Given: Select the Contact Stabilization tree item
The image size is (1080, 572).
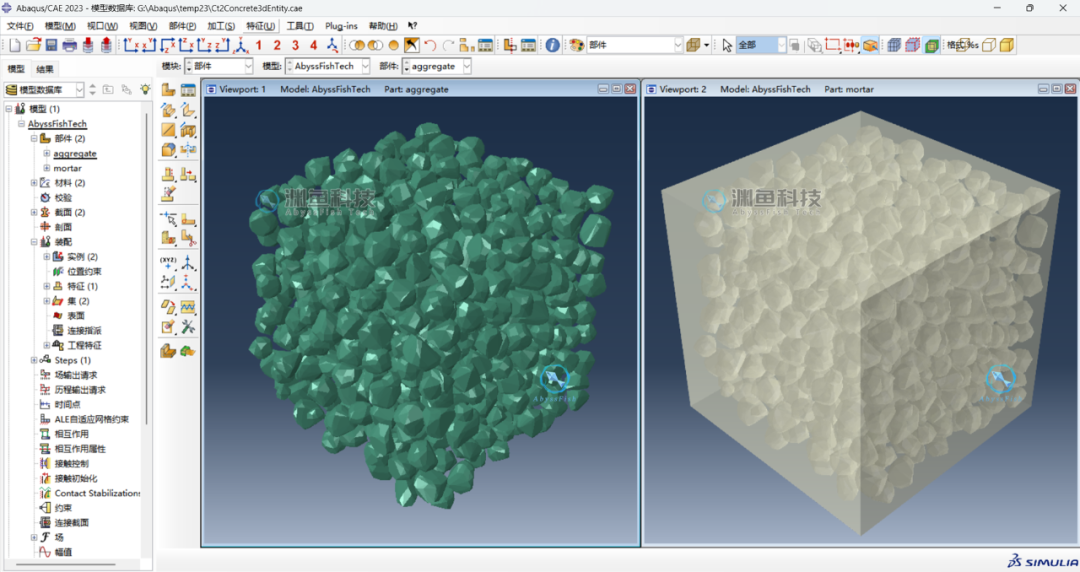Looking at the screenshot, I should 97,493.
